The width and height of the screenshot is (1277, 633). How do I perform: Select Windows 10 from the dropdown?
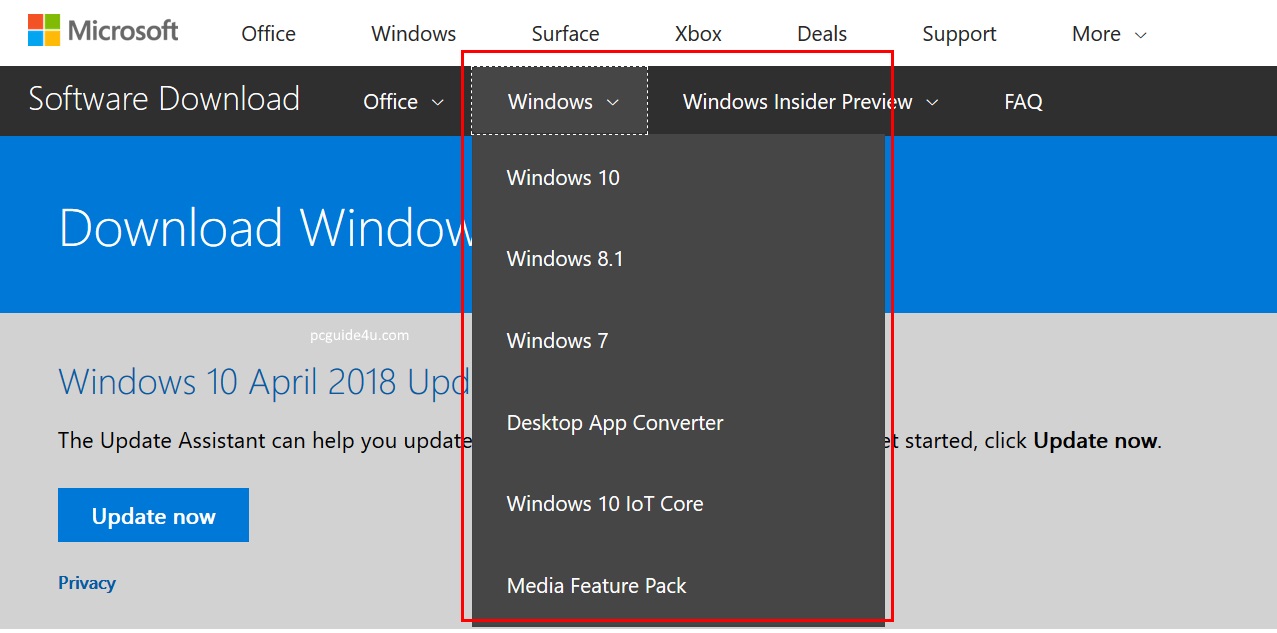[563, 178]
